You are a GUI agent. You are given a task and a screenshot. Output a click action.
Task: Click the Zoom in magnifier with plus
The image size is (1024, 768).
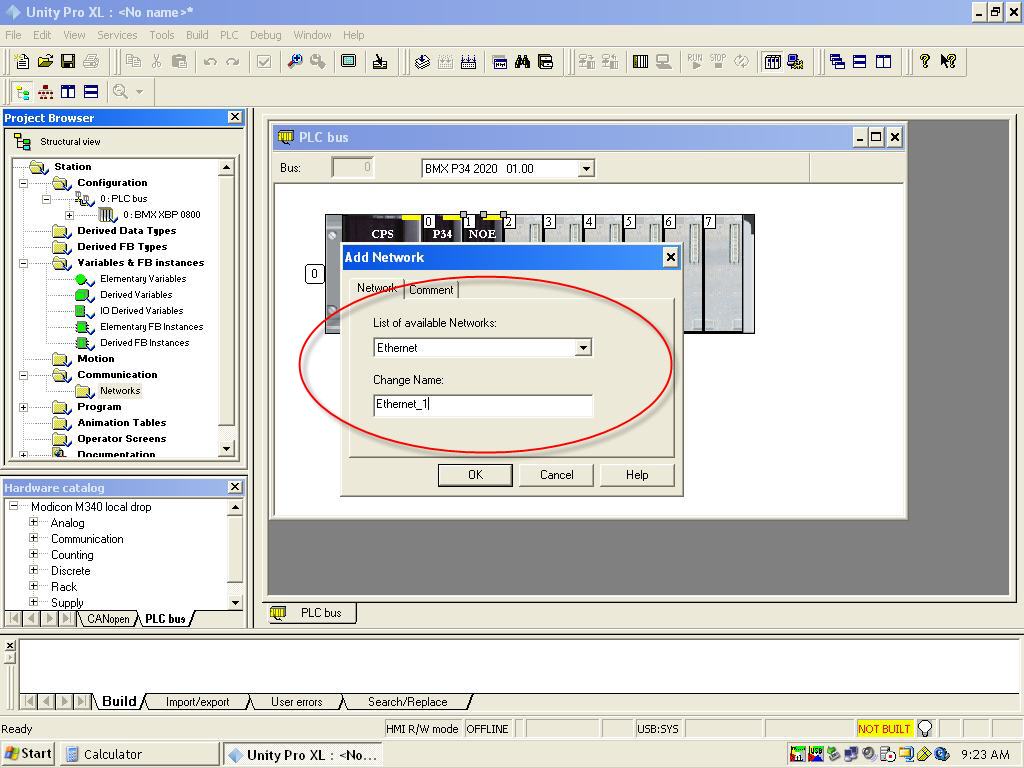[295, 61]
